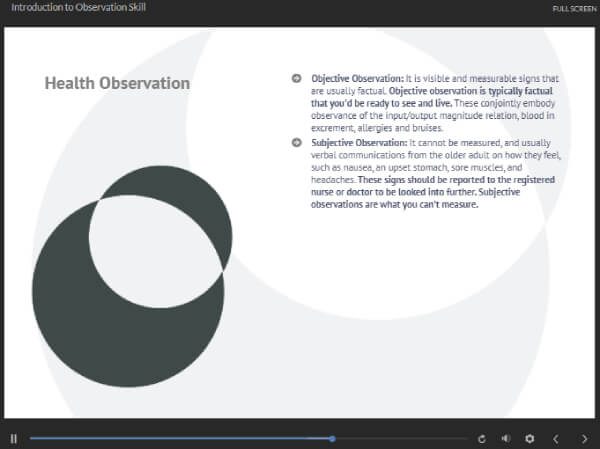Replay the current slide

(482, 438)
